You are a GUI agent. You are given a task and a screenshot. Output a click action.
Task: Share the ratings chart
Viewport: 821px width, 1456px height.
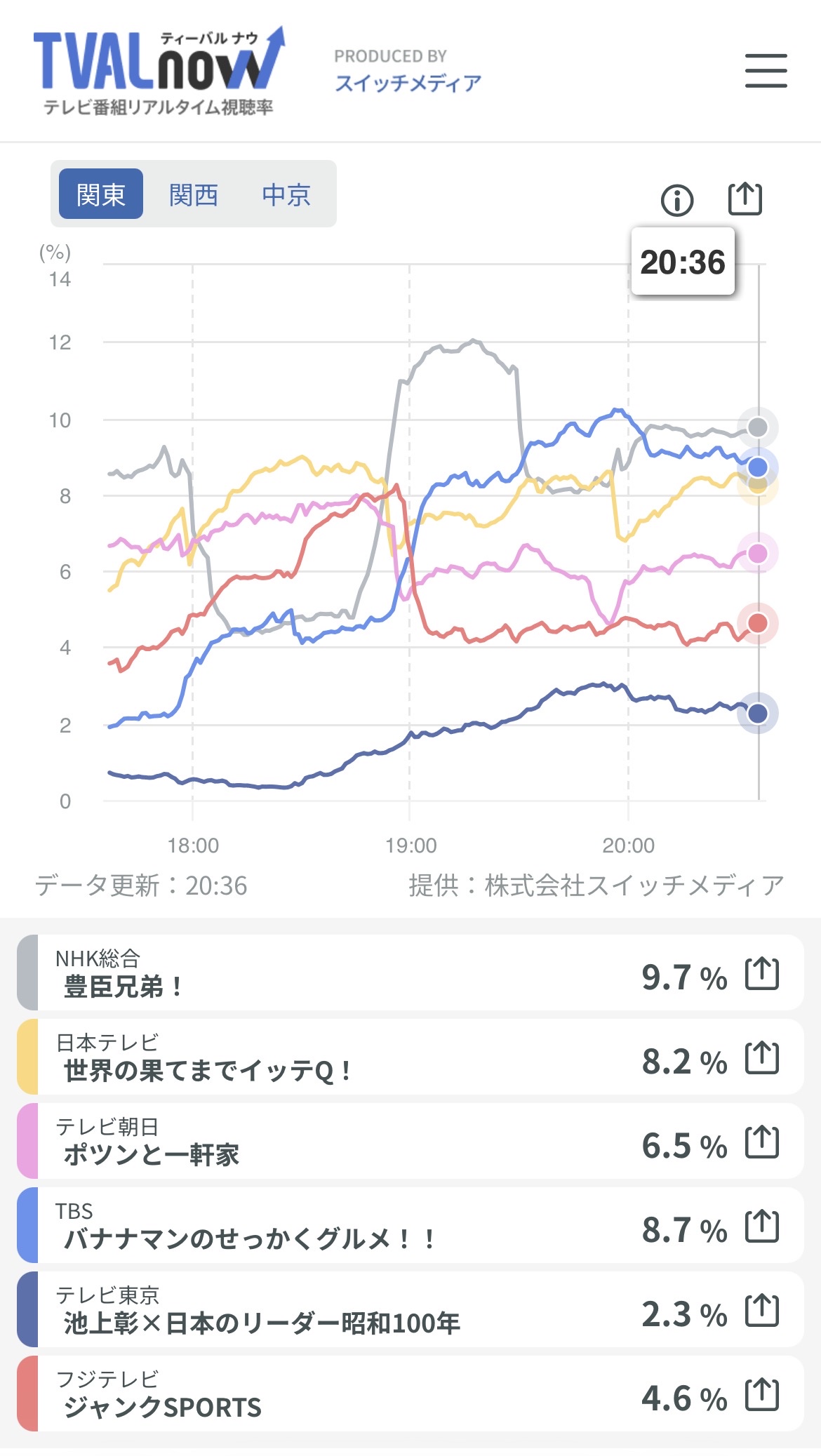pos(744,199)
